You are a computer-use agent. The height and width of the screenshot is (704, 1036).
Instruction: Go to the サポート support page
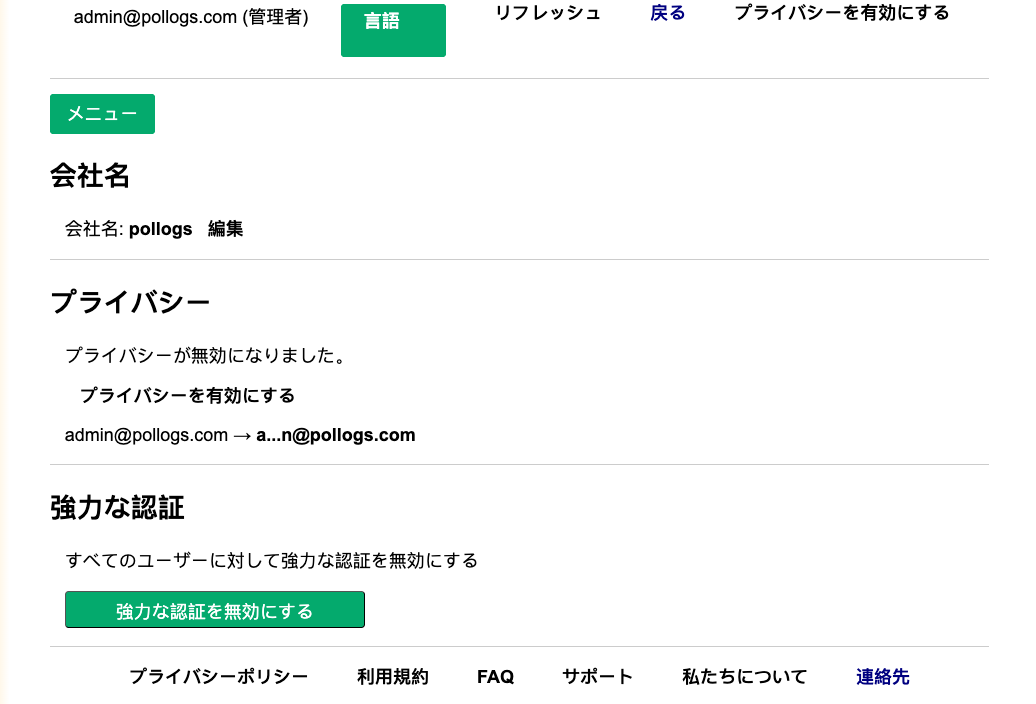(x=597, y=676)
